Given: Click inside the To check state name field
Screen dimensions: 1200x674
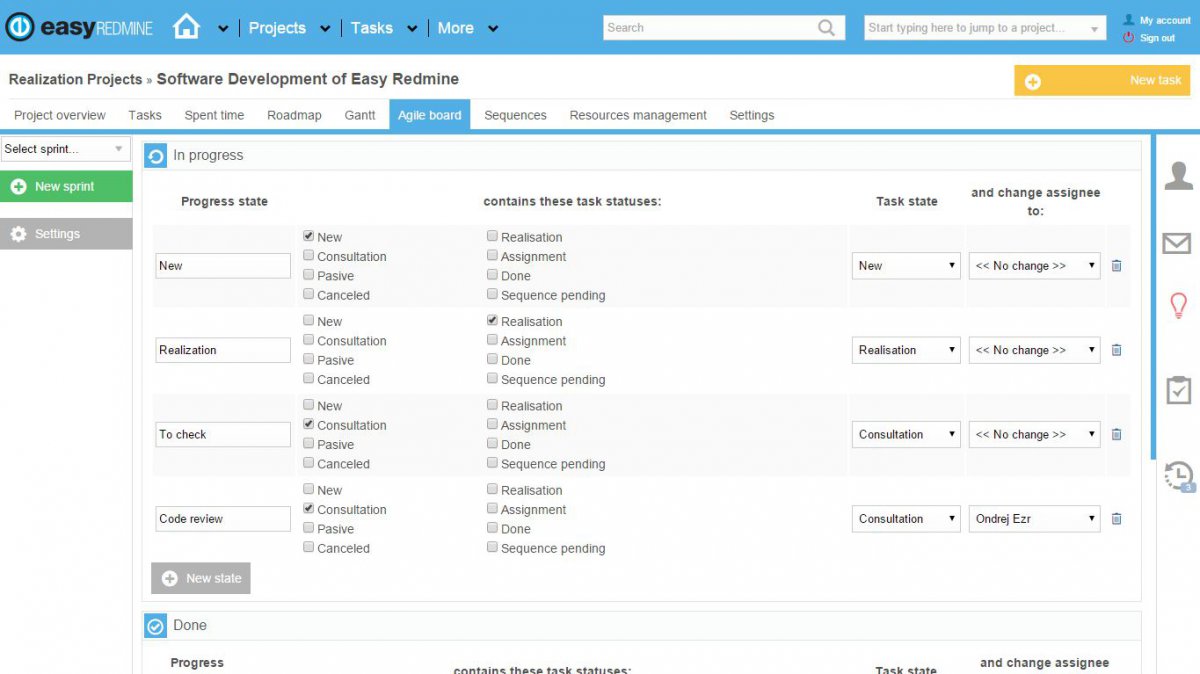Looking at the screenshot, I should coord(222,433).
